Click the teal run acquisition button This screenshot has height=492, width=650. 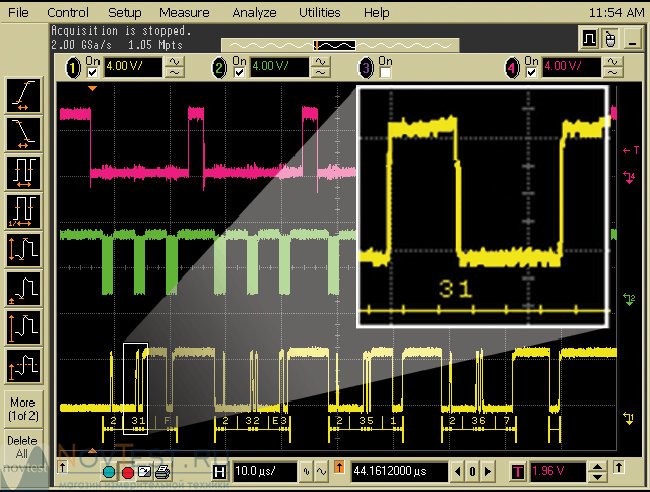point(109,471)
